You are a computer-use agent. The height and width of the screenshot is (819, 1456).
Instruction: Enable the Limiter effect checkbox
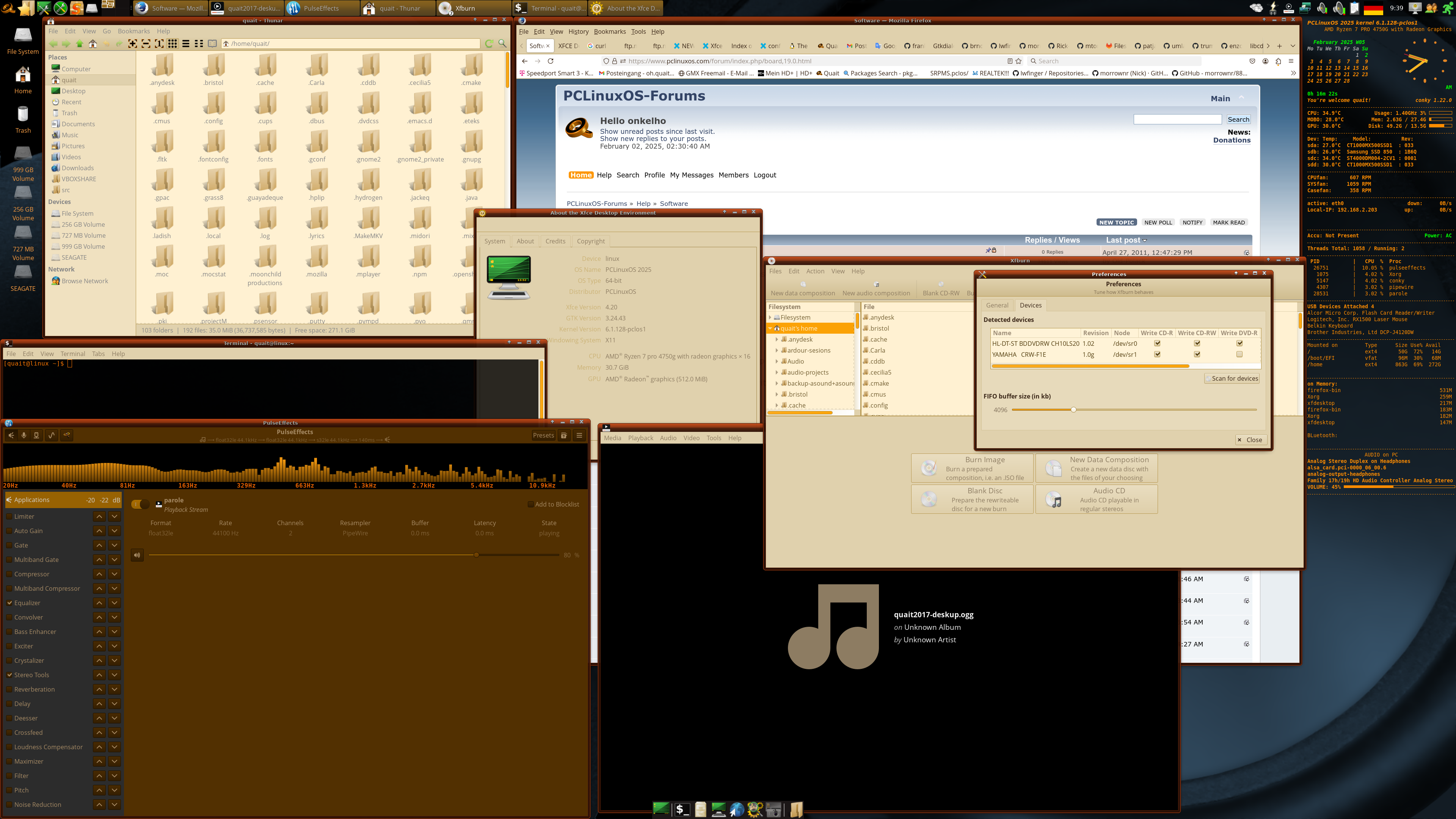coord(9,516)
